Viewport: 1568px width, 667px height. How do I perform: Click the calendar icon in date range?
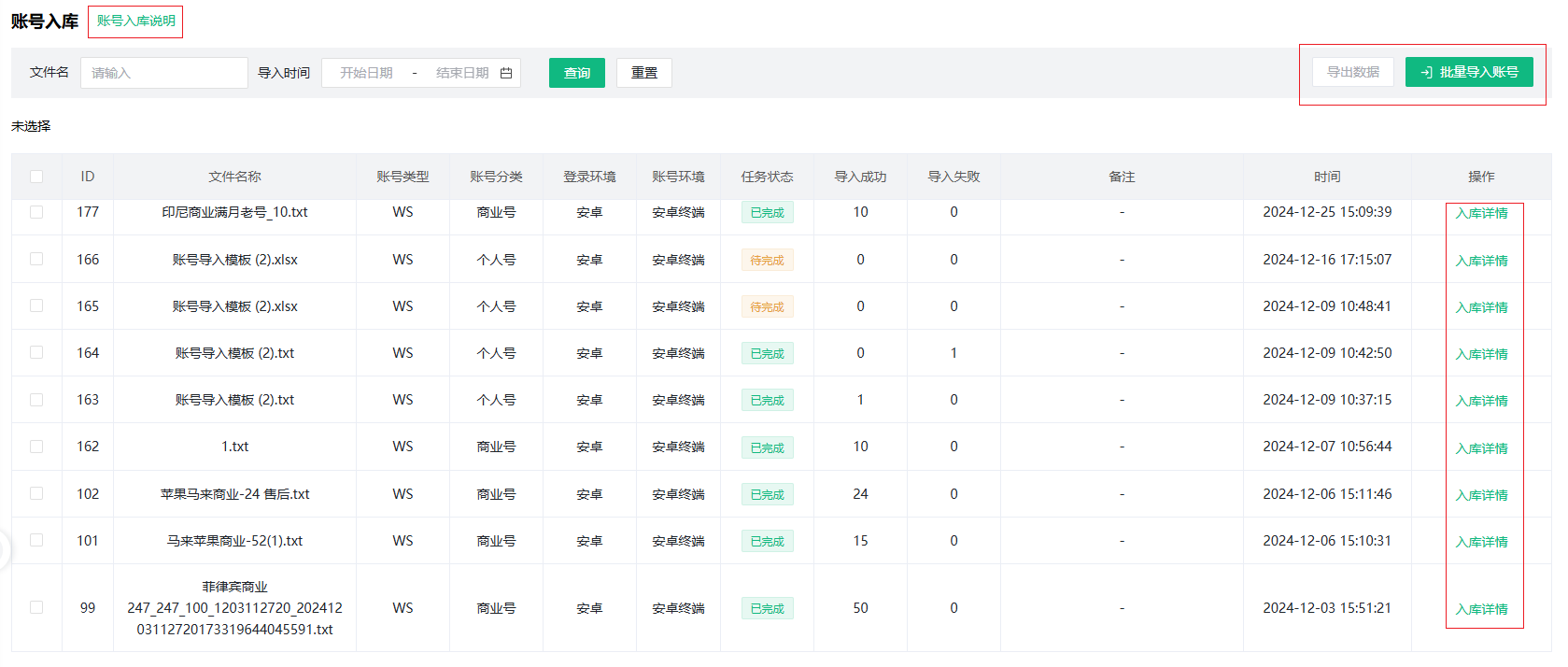pos(506,73)
